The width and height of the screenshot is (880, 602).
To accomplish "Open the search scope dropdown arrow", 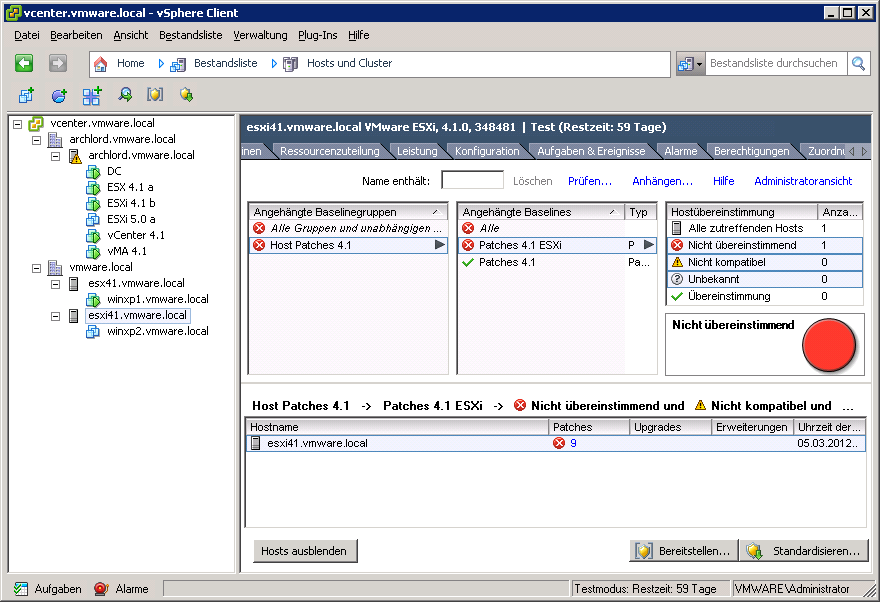I will [x=699, y=64].
